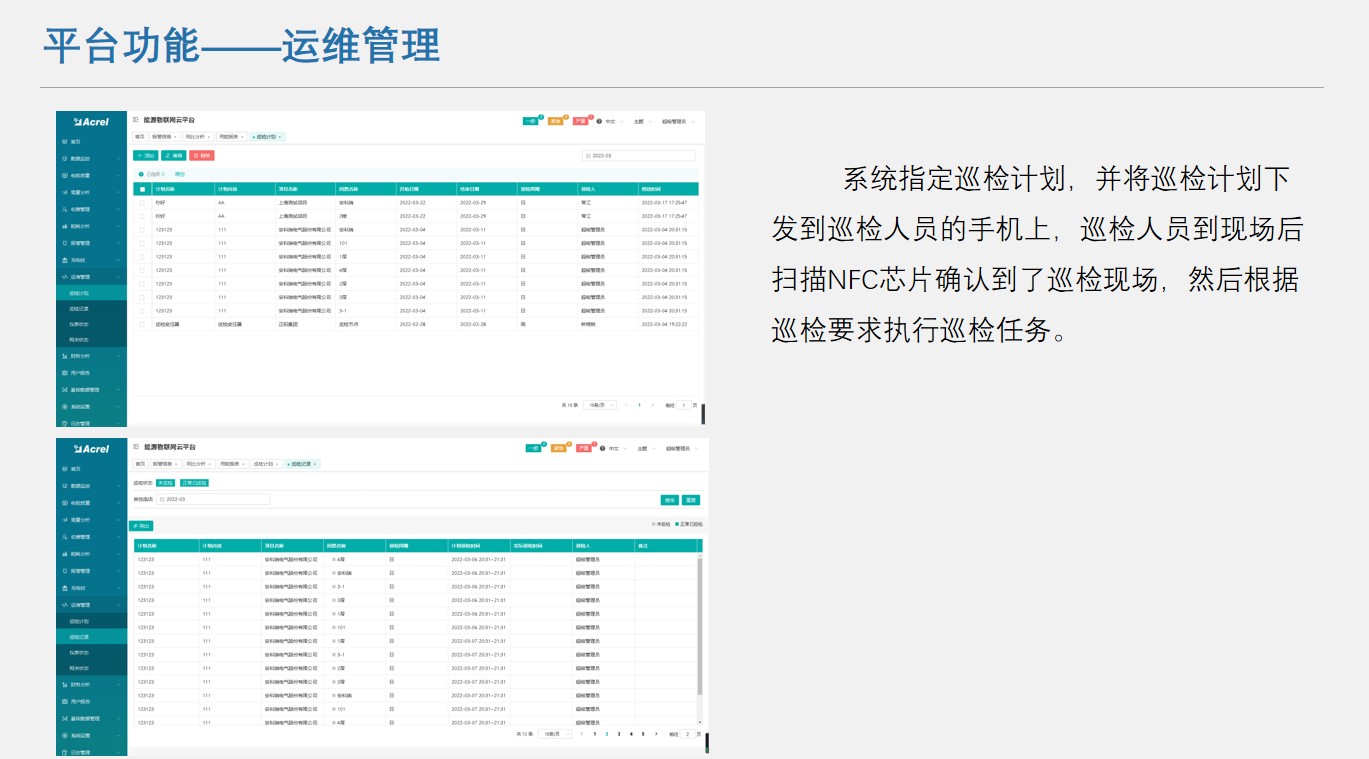Click the red 删除 delete button

pos(202,156)
